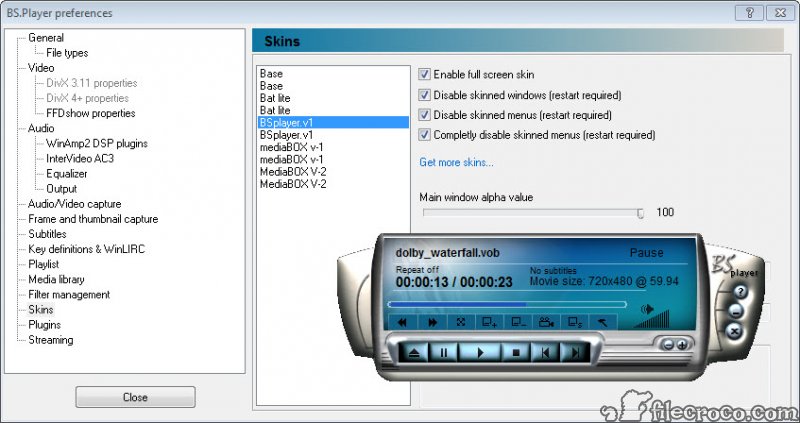
Task: Open Key definitions & WinLIRC
Action: tap(87, 249)
